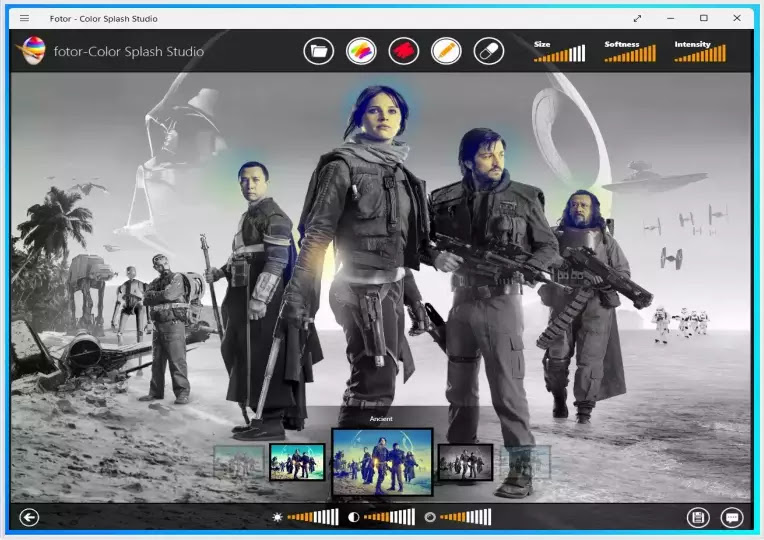The height and width of the screenshot is (540, 764).
Task: Click the saturation ring icon
Action: [x=430, y=517]
